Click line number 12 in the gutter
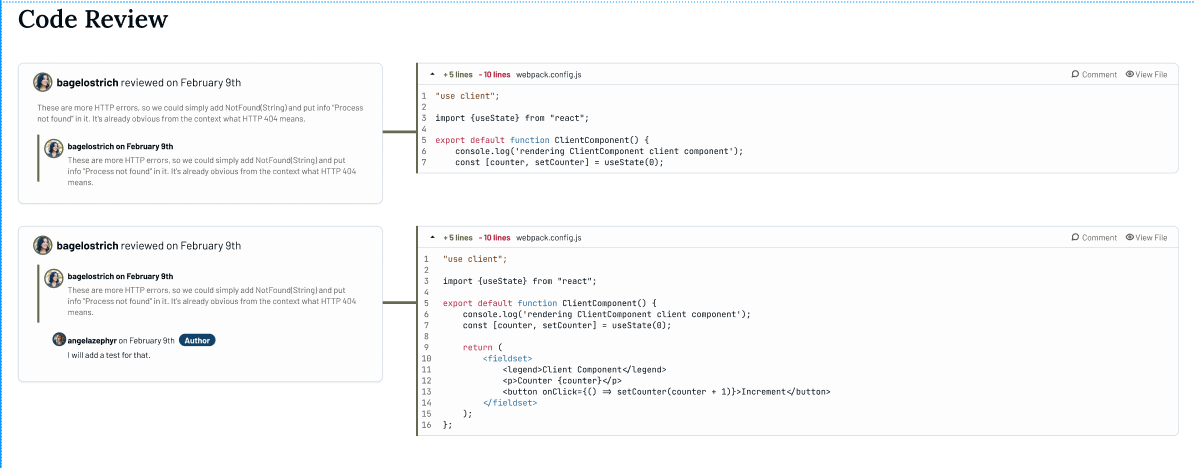1195x468 pixels. (426, 380)
